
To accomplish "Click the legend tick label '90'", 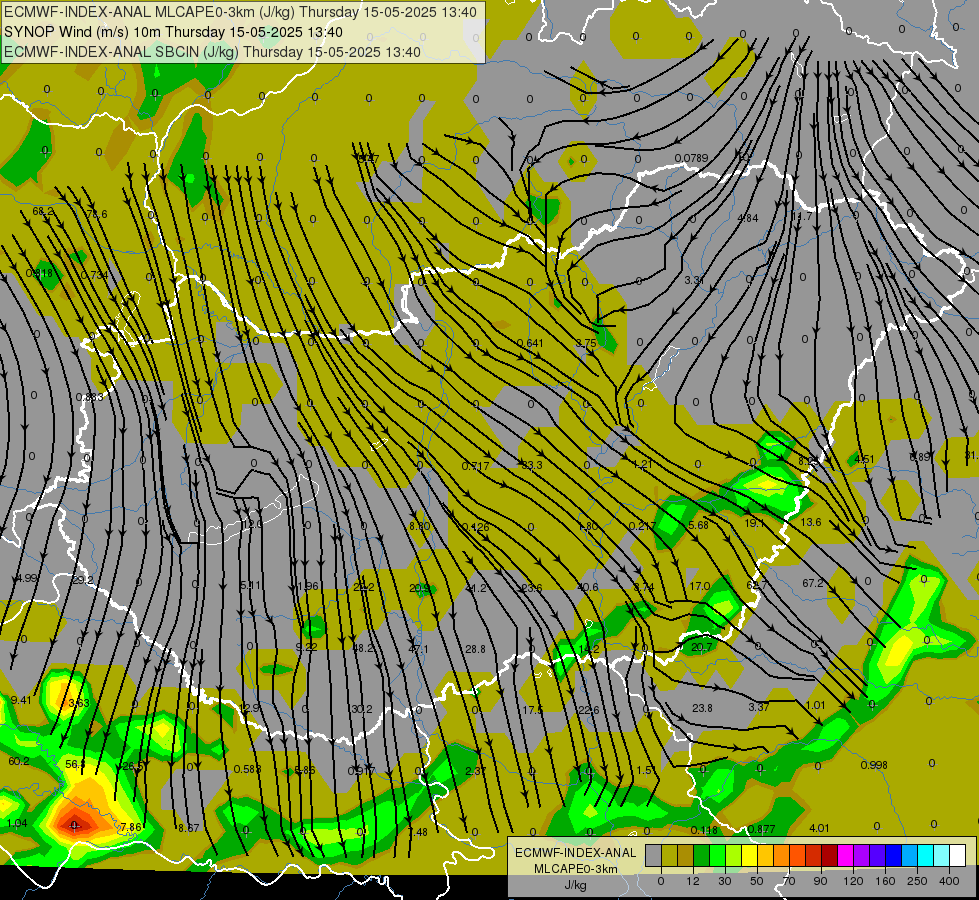I will coord(820,881).
